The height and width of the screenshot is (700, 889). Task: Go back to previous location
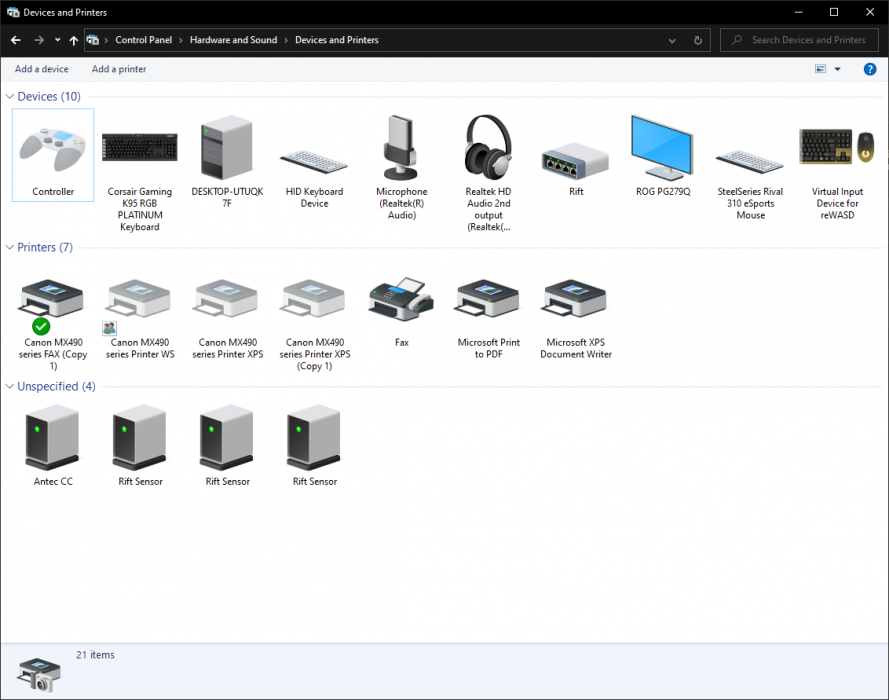coord(16,40)
